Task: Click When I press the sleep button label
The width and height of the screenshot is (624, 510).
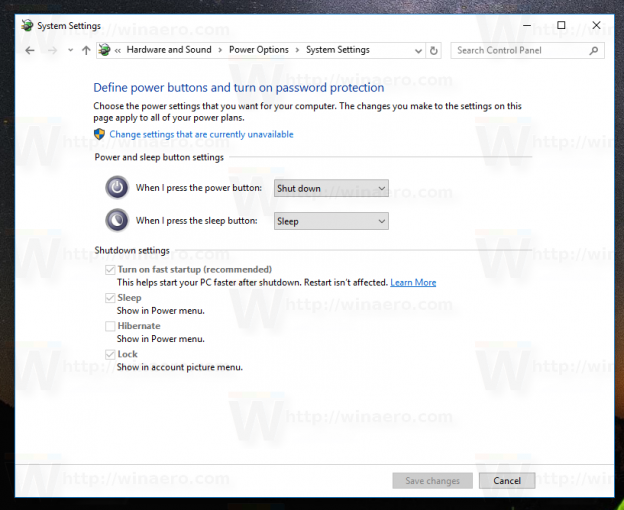Action: 197,220
